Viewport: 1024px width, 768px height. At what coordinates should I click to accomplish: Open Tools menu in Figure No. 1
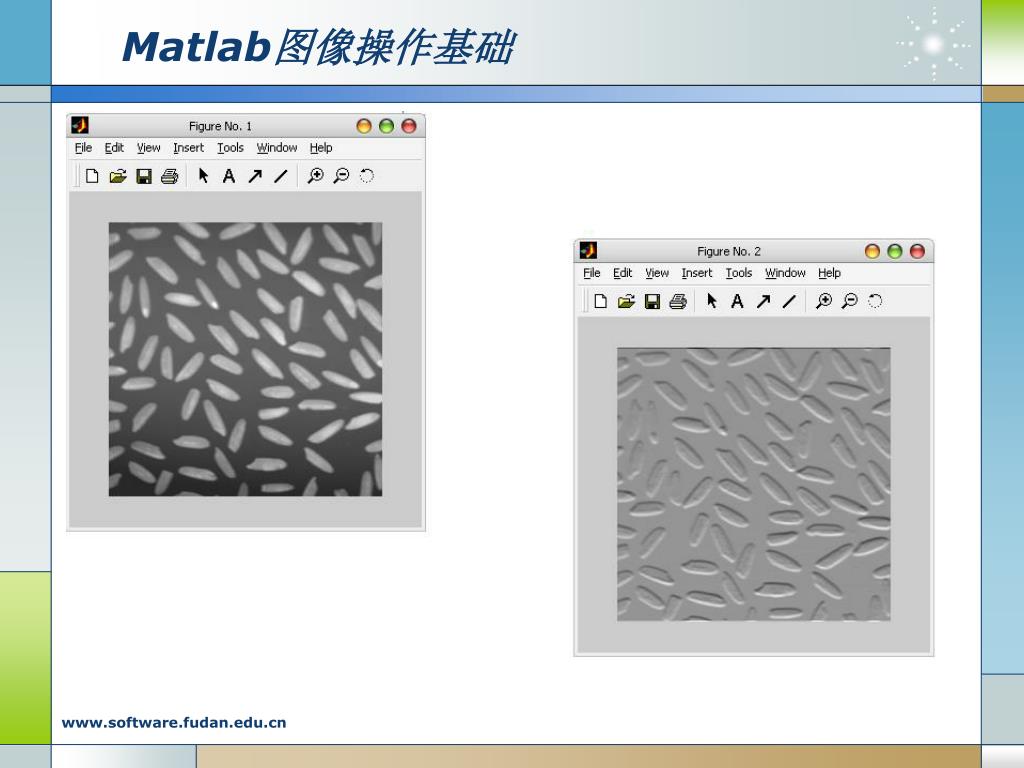click(x=231, y=148)
